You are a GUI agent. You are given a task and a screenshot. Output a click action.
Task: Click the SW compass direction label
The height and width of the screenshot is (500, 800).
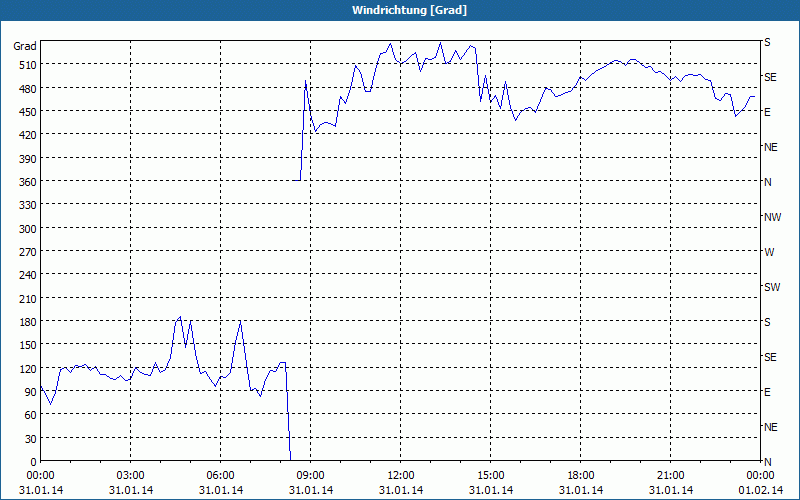pyautogui.click(x=772, y=287)
